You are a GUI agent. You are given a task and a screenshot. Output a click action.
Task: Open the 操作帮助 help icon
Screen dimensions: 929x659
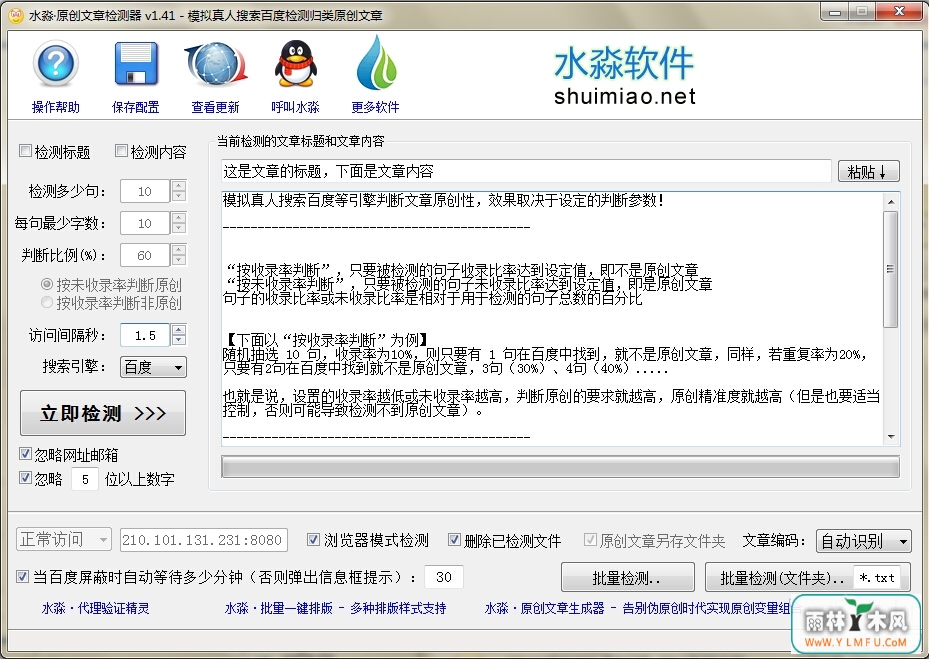point(55,63)
